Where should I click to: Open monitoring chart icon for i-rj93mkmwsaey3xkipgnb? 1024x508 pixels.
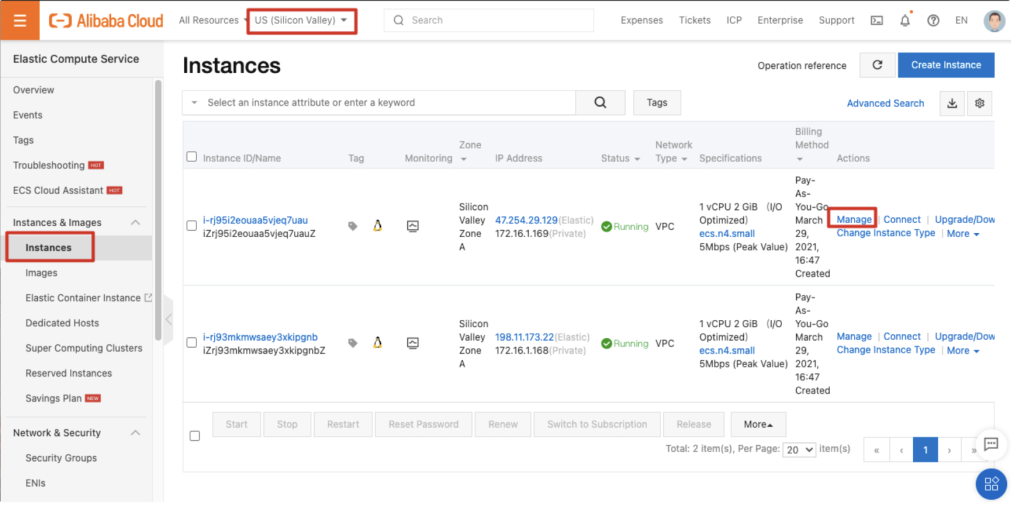(413, 343)
